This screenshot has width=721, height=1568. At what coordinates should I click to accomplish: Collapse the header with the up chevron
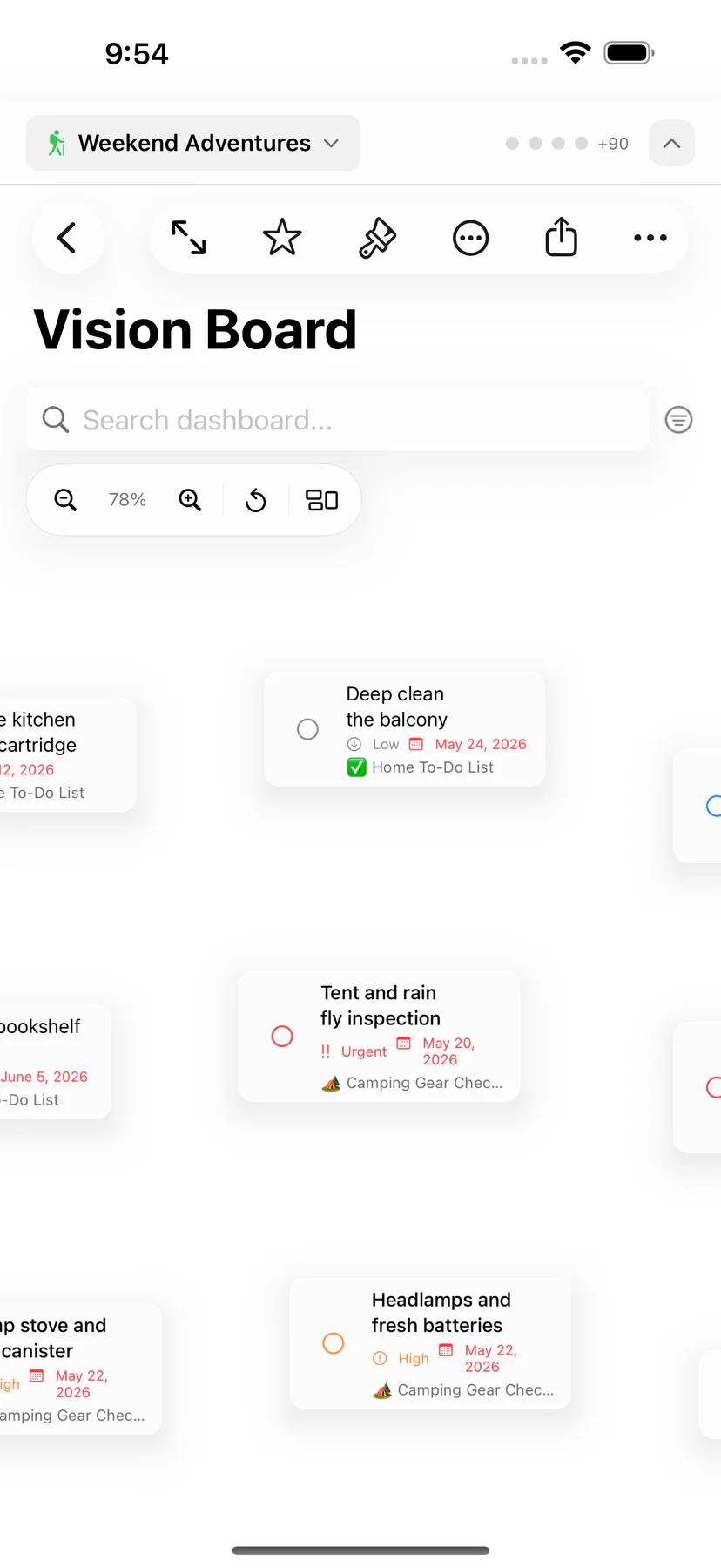coord(672,143)
